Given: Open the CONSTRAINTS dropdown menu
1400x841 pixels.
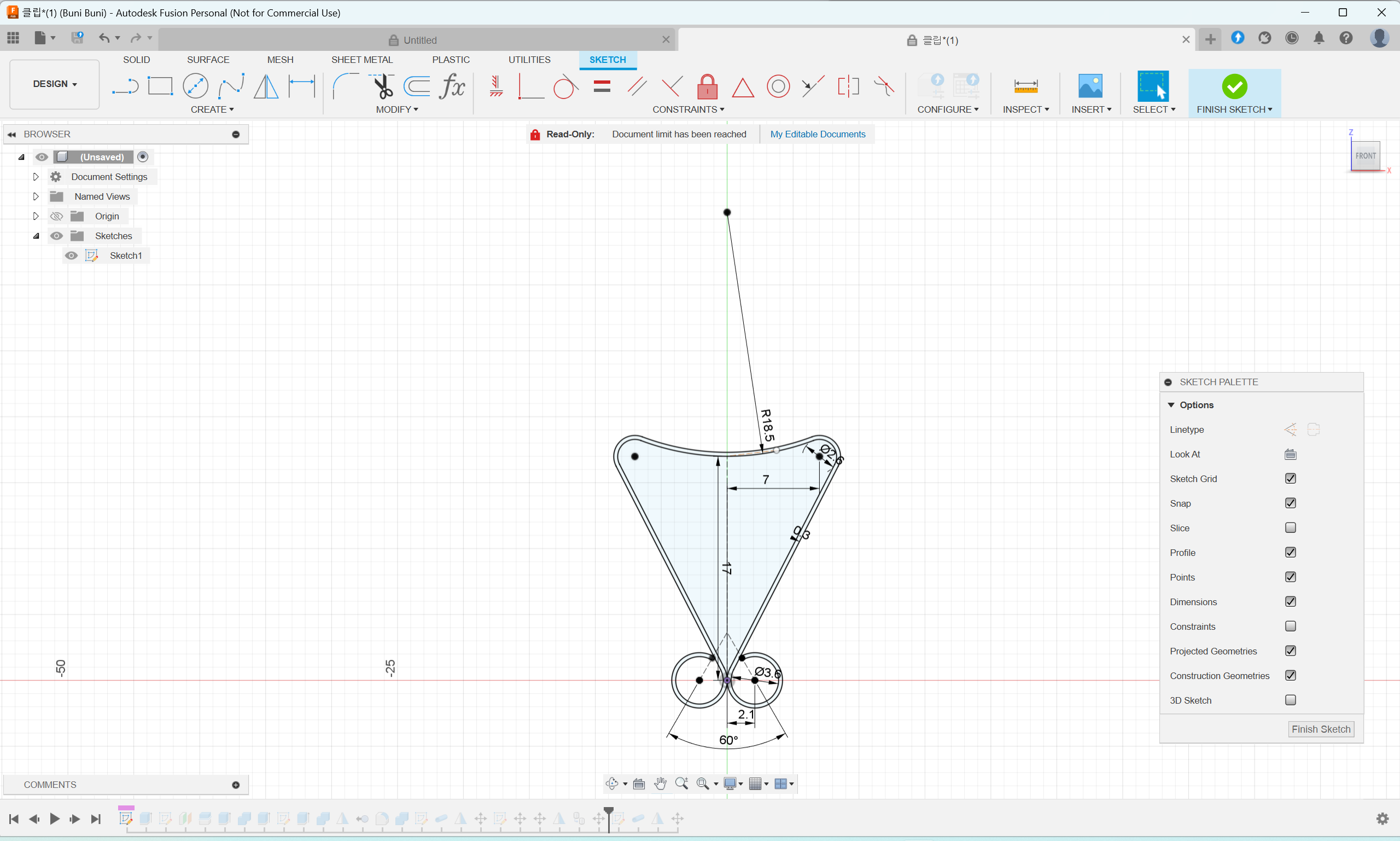Looking at the screenshot, I should (x=687, y=109).
